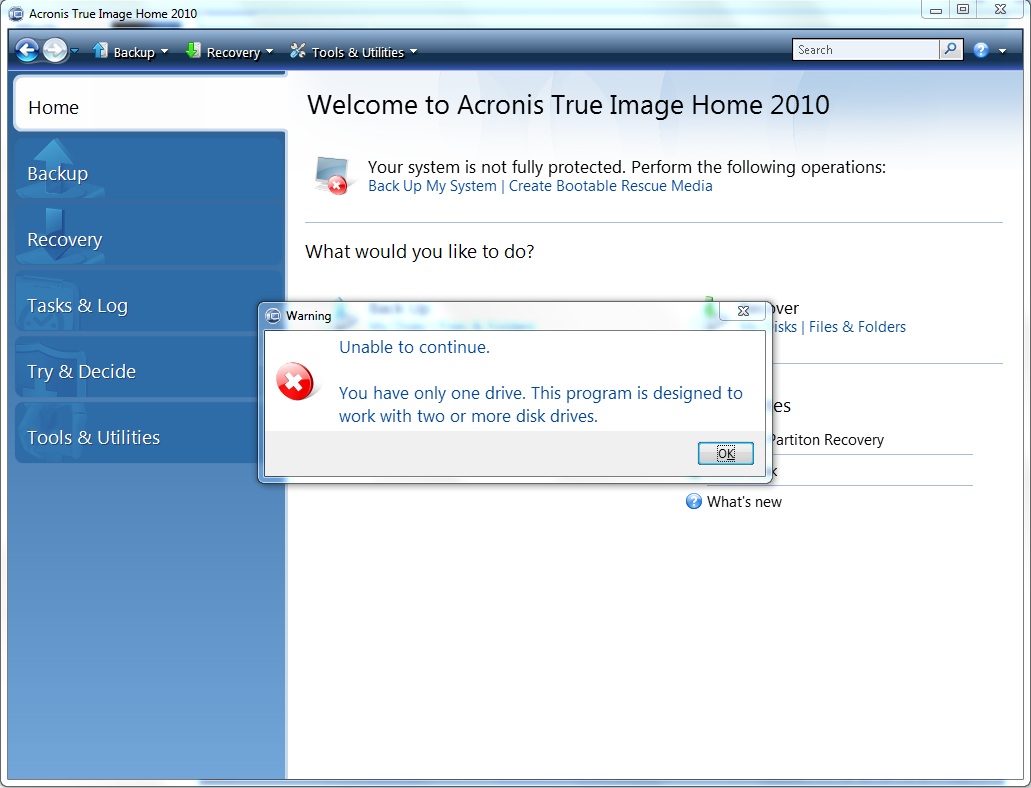The height and width of the screenshot is (788, 1031).
Task: Click the What's new help icon
Action: pos(694,501)
